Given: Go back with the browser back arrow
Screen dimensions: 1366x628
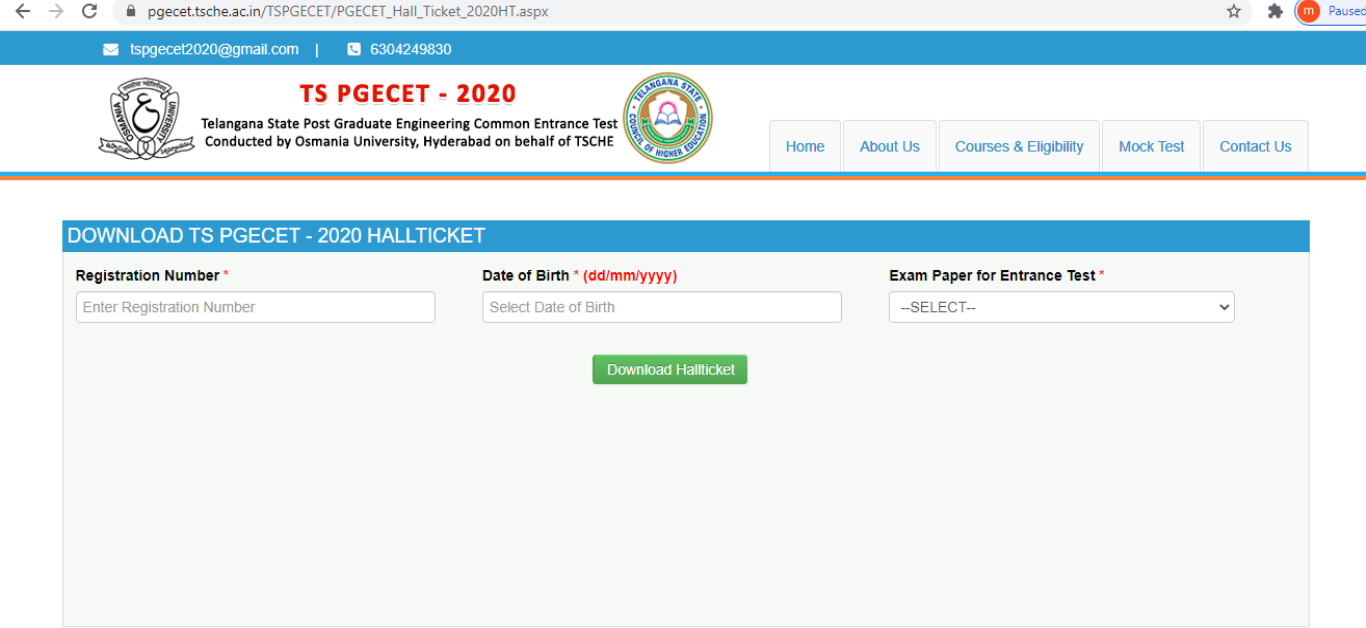Looking at the screenshot, I should (23, 11).
